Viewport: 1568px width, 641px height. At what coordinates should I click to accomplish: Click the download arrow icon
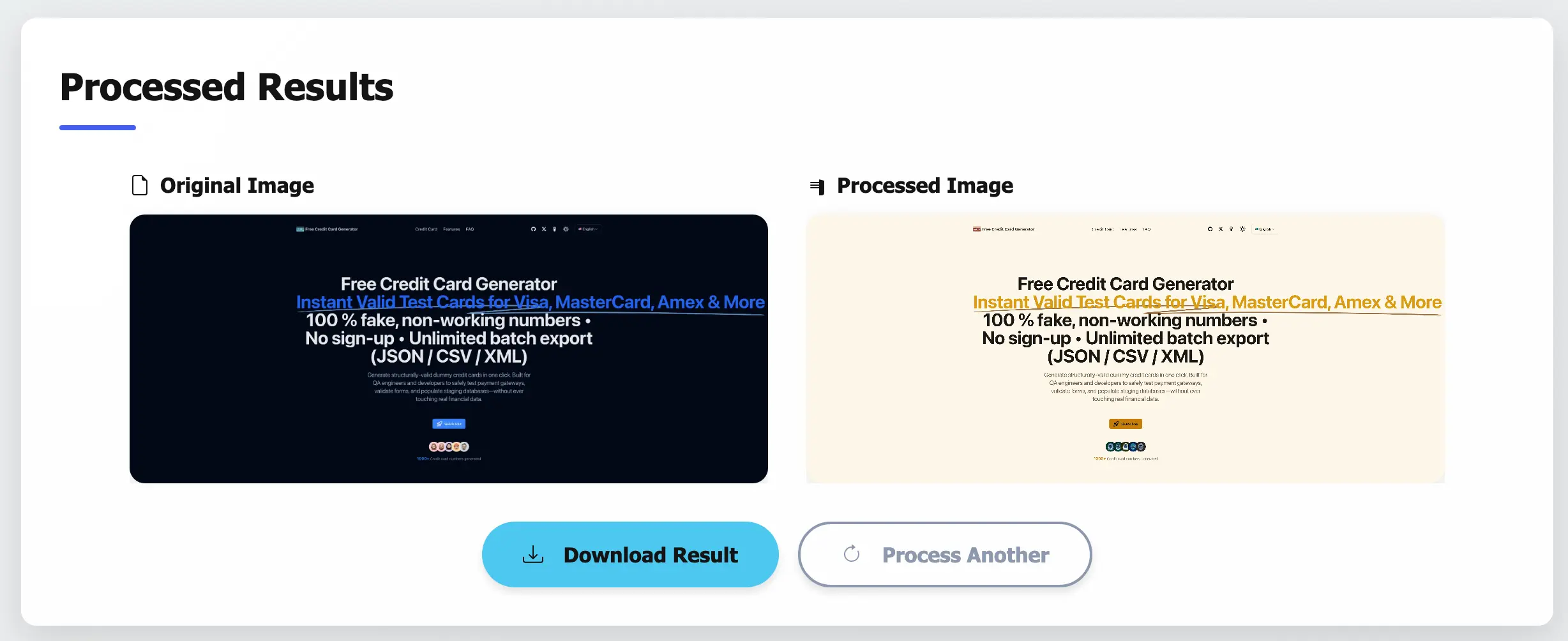(533, 554)
